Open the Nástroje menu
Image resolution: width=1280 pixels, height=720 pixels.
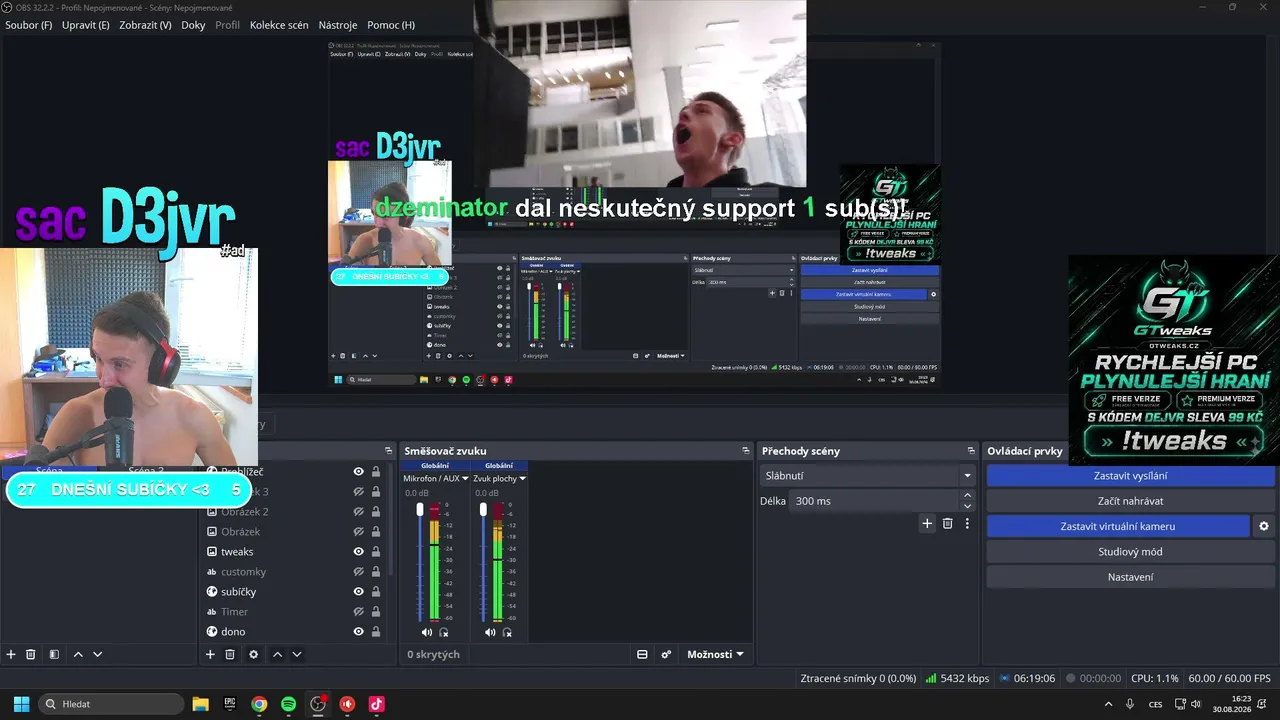tap(338, 25)
